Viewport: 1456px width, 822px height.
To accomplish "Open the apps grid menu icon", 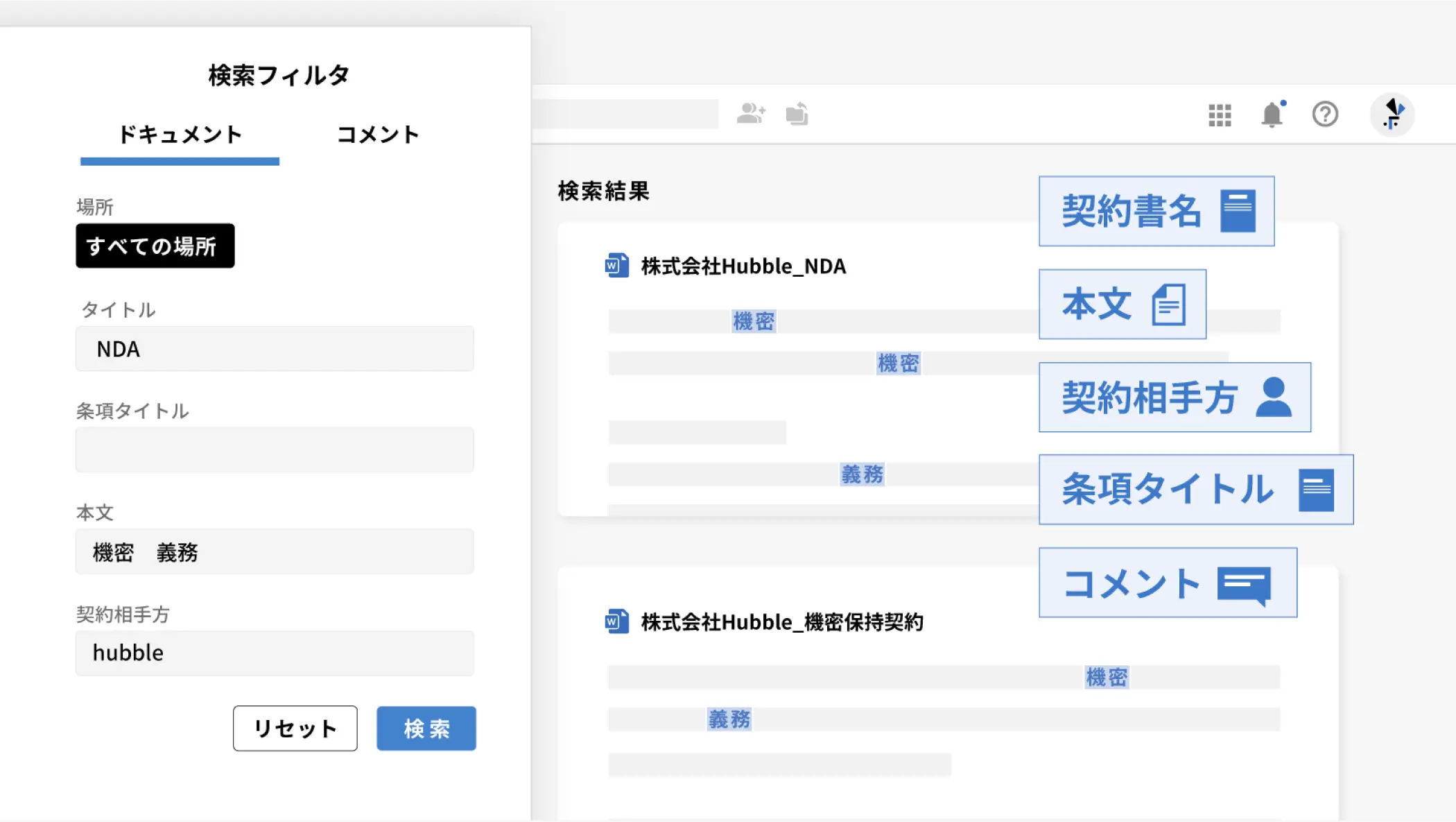I will pyautogui.click(x=1220, y=115).
